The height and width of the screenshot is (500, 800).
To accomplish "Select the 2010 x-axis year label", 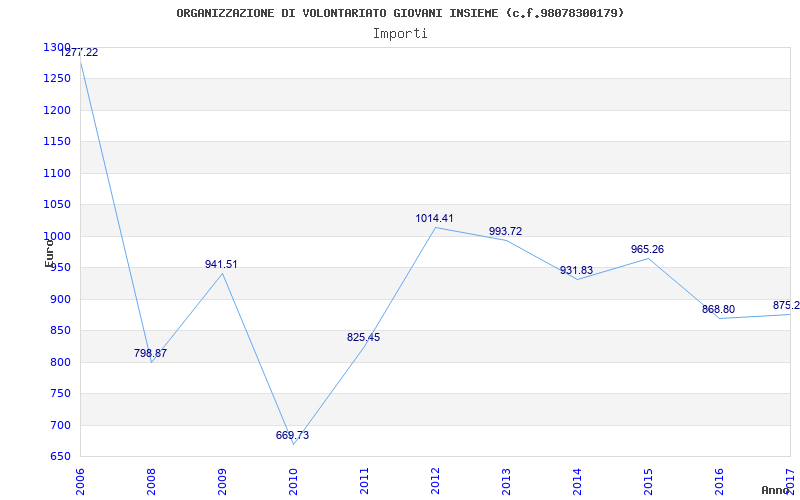I will pyautogui.click(x=293, y=482).
